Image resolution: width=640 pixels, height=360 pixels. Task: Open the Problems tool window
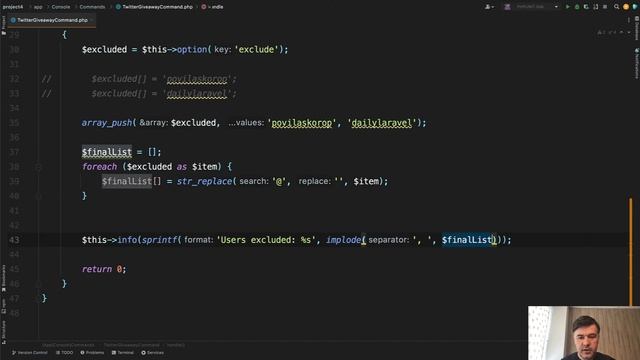(92, 353)
